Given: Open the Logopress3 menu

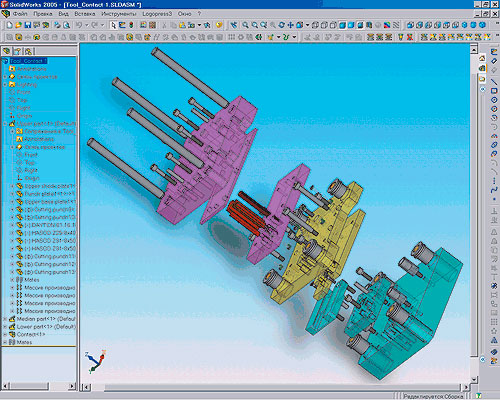Looking at the screenshot, I should pos(157,14).
